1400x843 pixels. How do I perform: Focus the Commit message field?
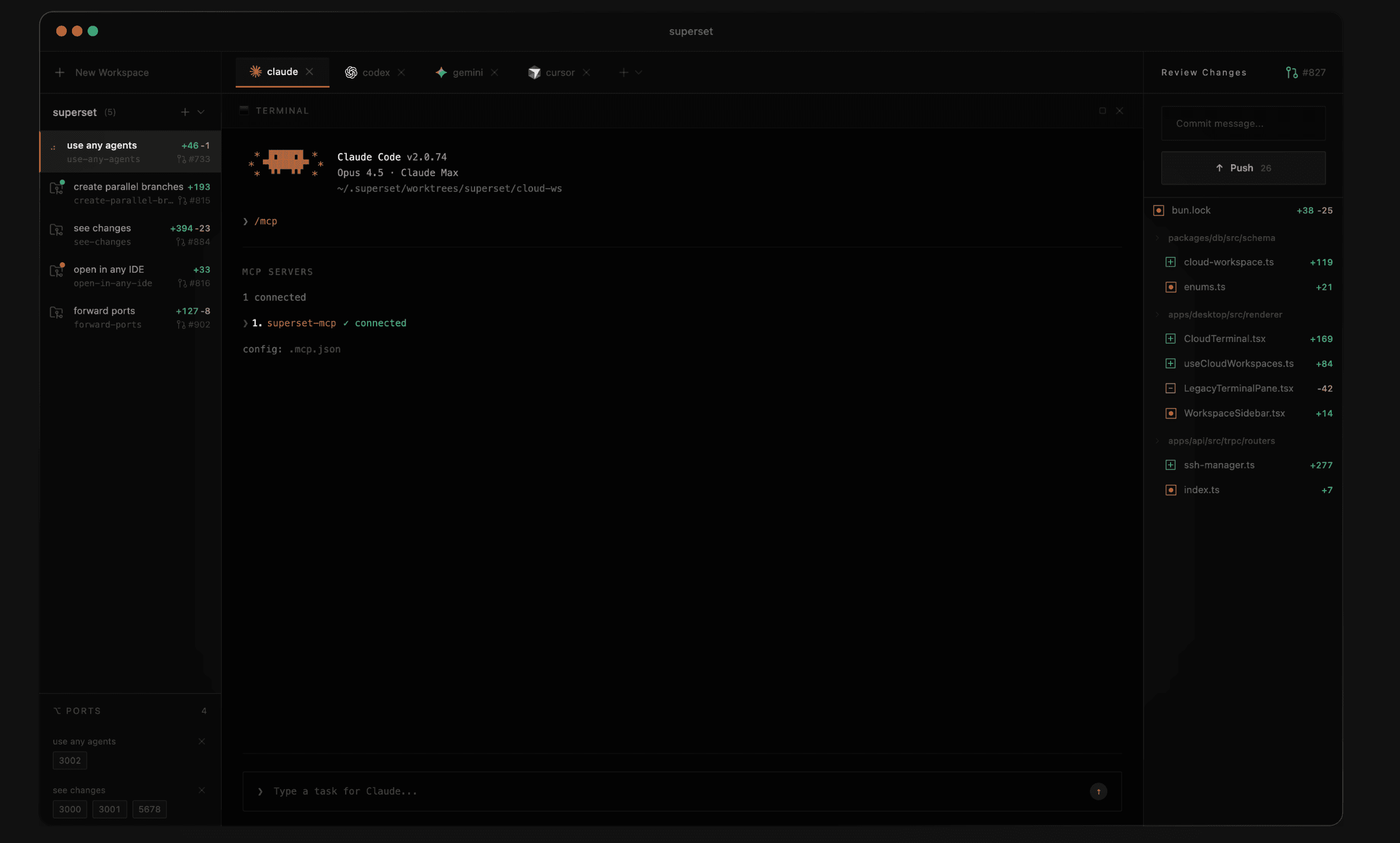point(1243,123)
